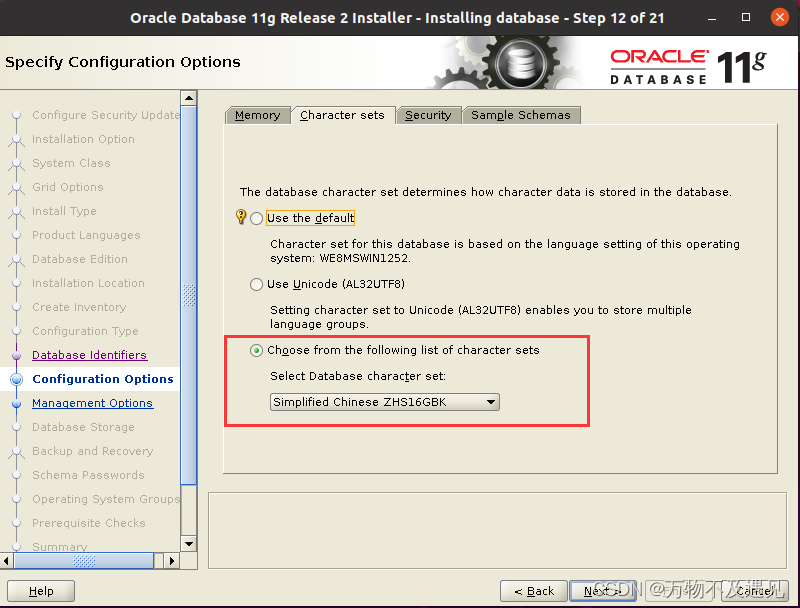800x608 pixels.
Task: Click the sidebar scroll up arrow
Action: click(189, 98)
